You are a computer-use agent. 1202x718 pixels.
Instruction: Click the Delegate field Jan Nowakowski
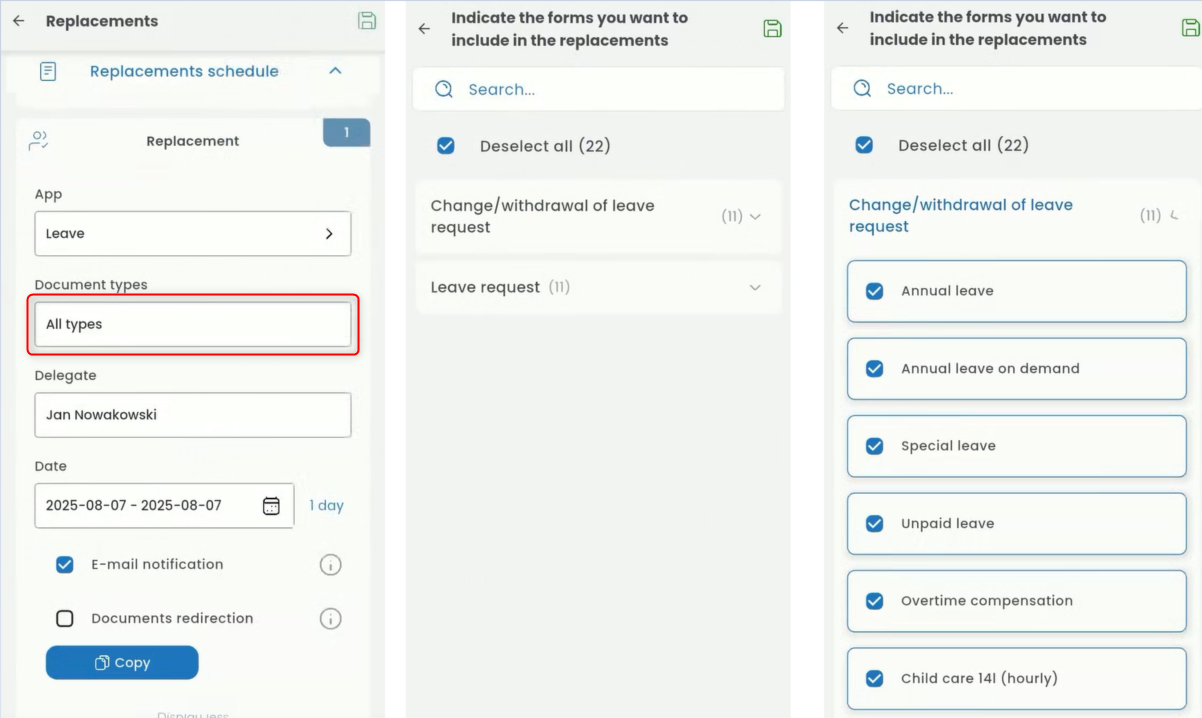(192, 415)
